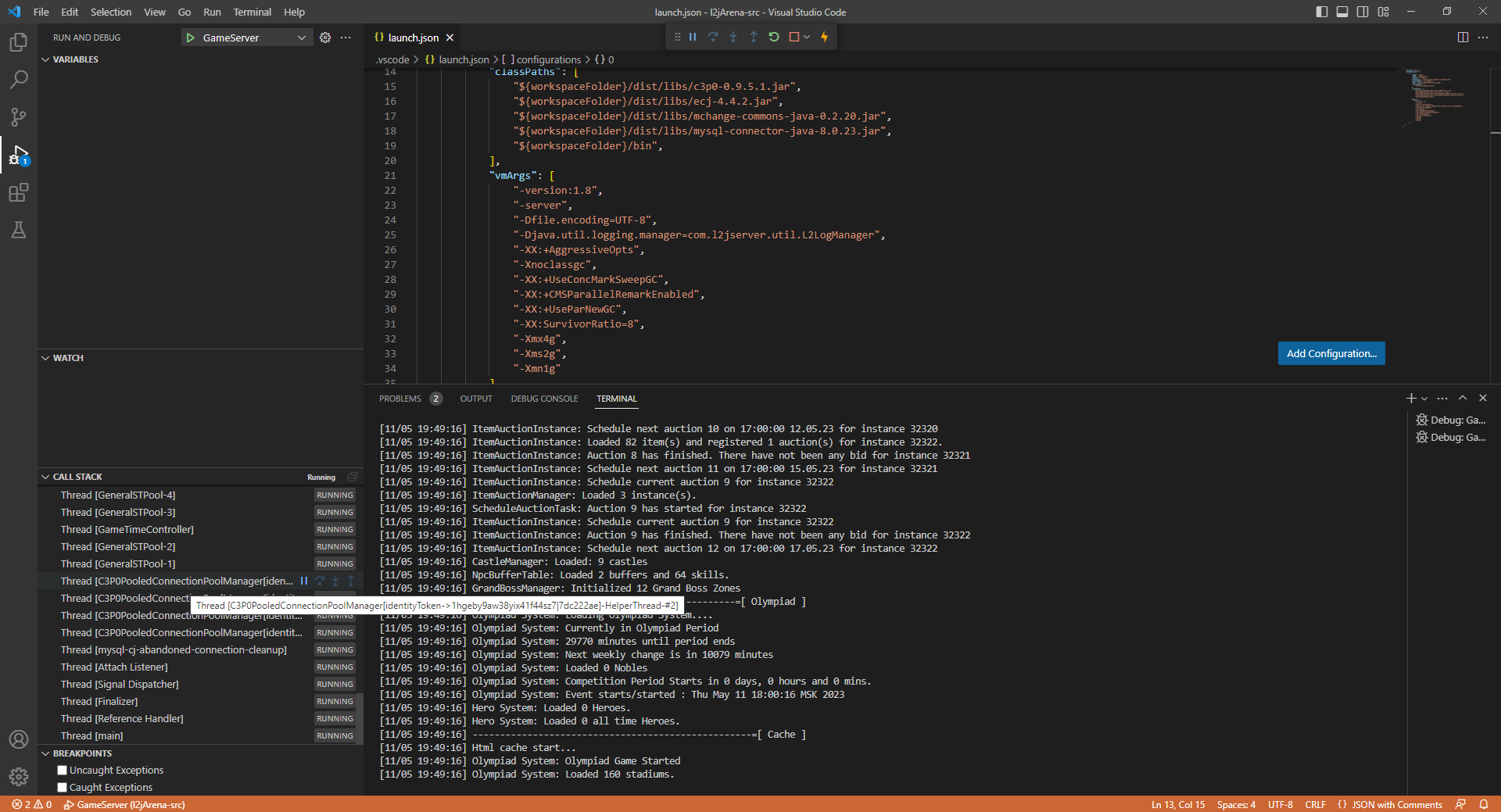Open the terminal panel more actions

[1442, 398]
